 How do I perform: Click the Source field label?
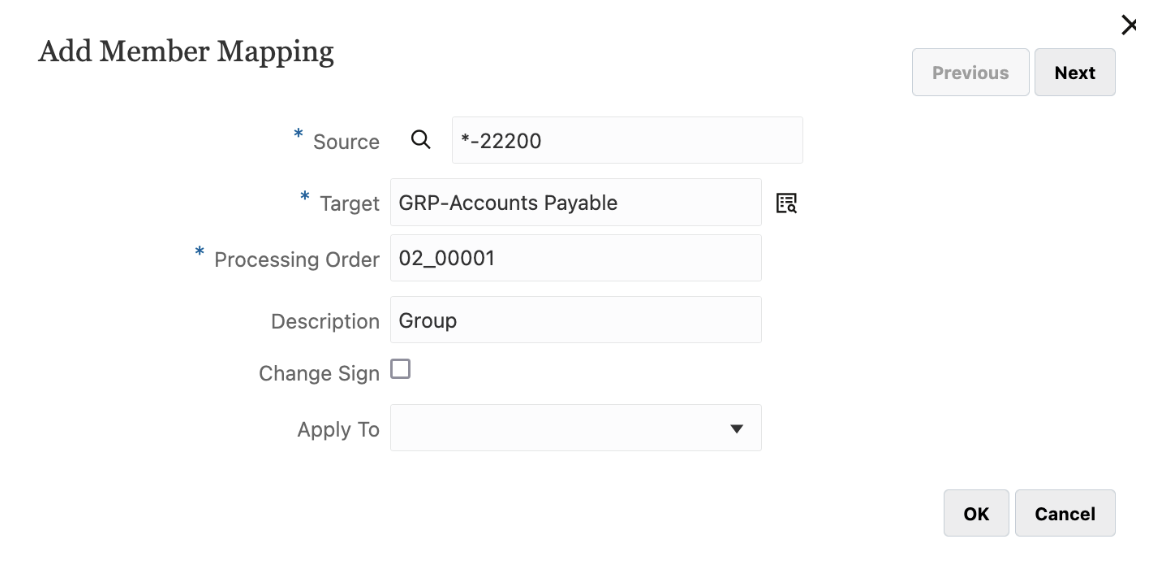(348, 142)
